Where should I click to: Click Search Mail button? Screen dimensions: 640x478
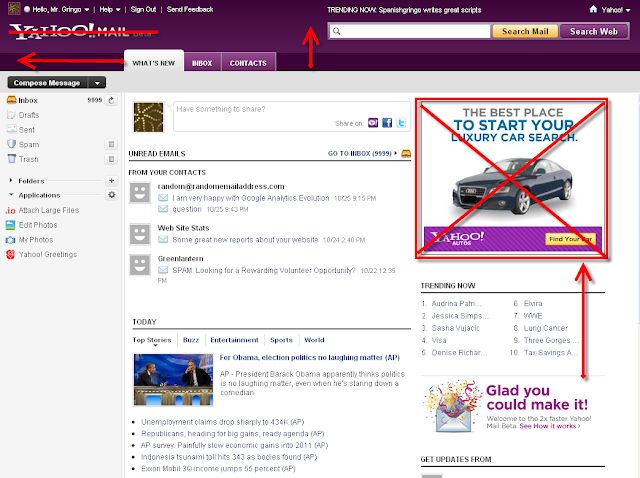[x=525, y=31]
